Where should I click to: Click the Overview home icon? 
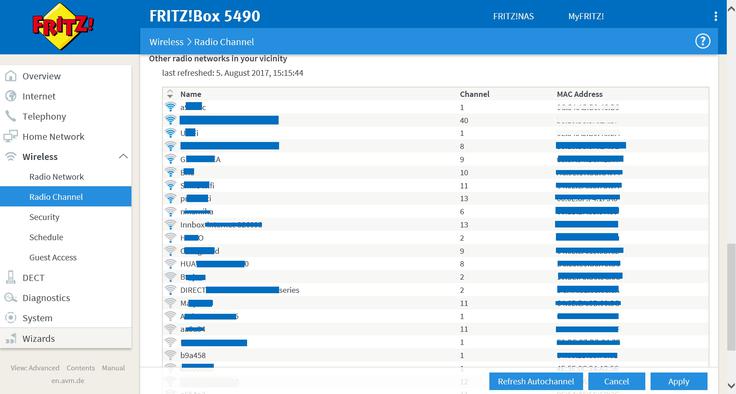(10, 76)
